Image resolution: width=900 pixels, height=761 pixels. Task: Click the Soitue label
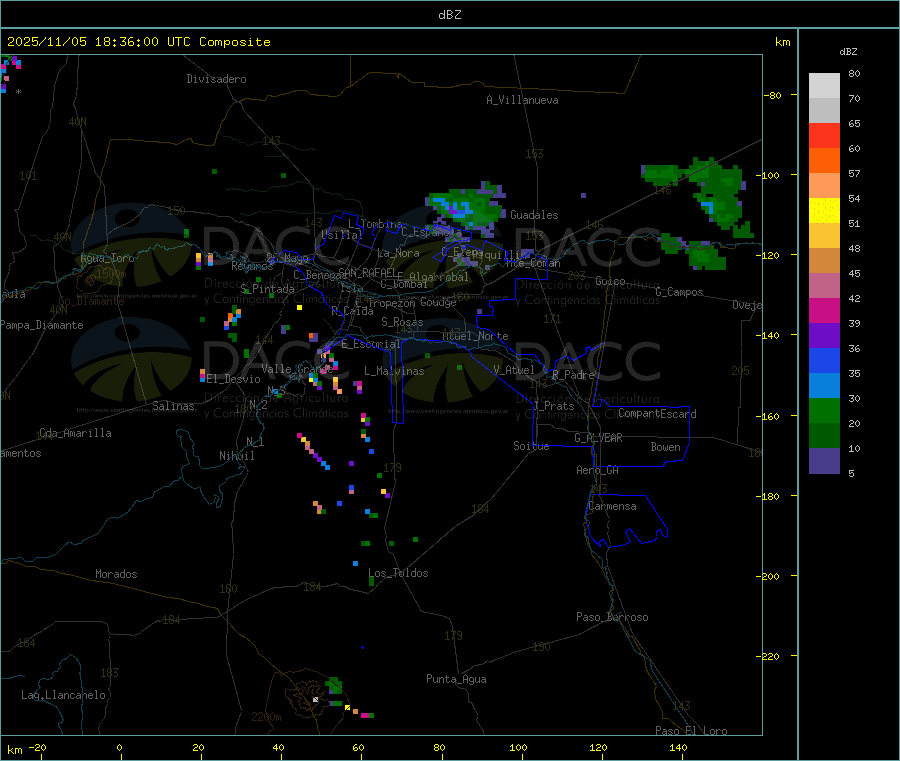(531, 446)
